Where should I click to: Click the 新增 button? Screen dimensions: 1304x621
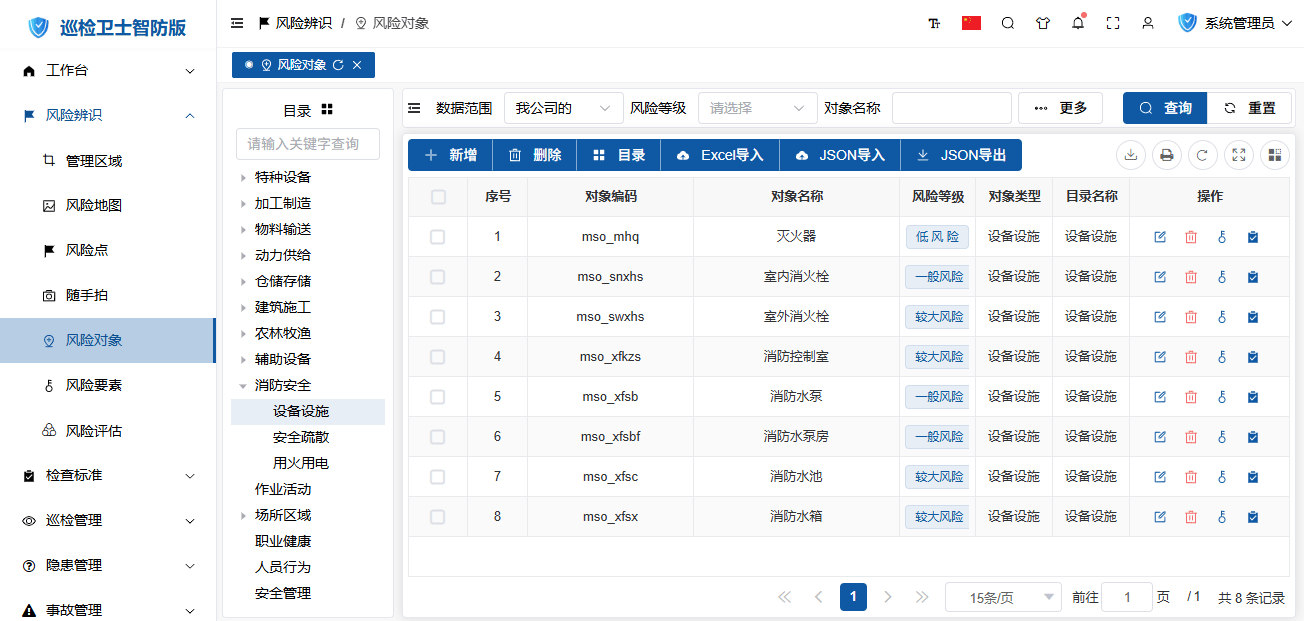tap(450, 155)
